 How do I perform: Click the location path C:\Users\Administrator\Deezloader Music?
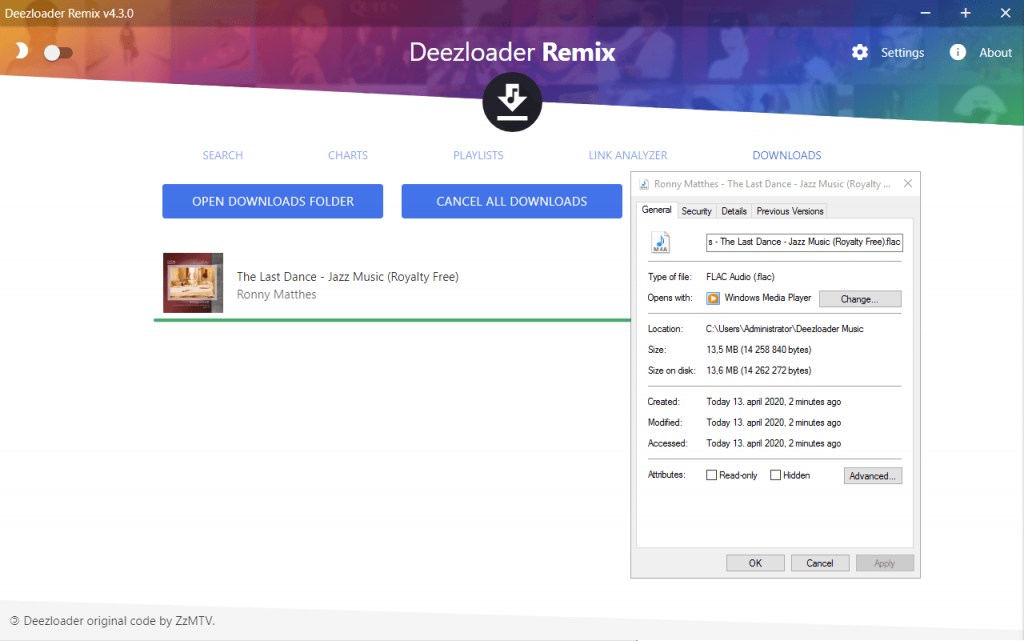tap(784, 329)
